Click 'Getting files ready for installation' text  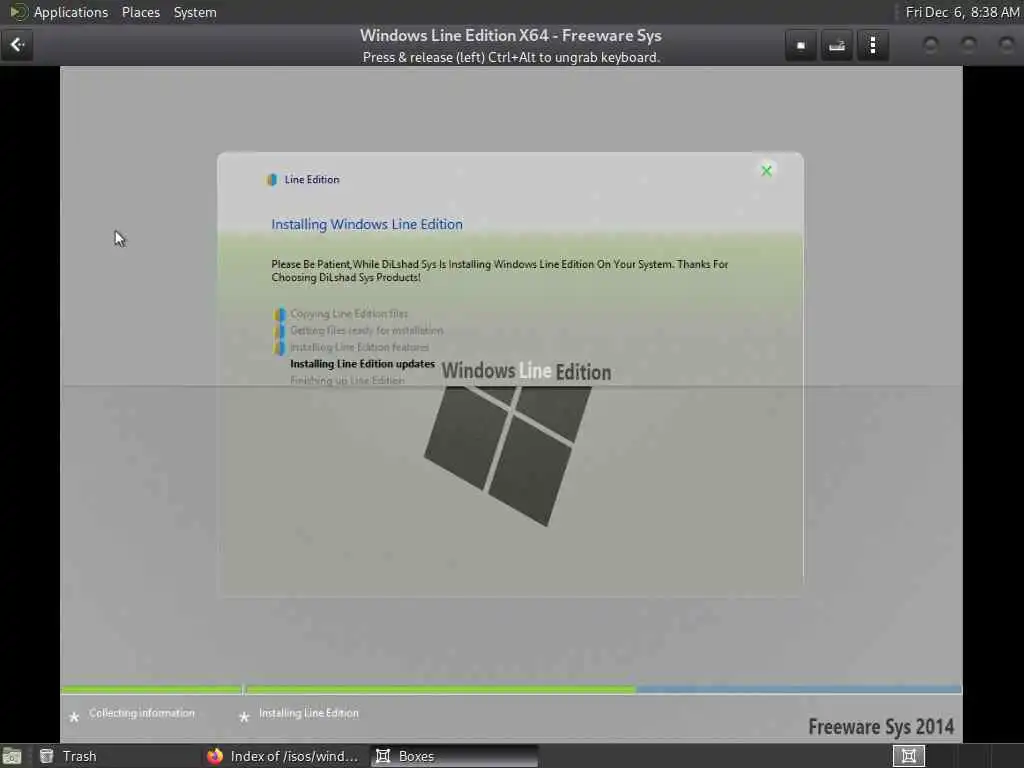[366, 330]
